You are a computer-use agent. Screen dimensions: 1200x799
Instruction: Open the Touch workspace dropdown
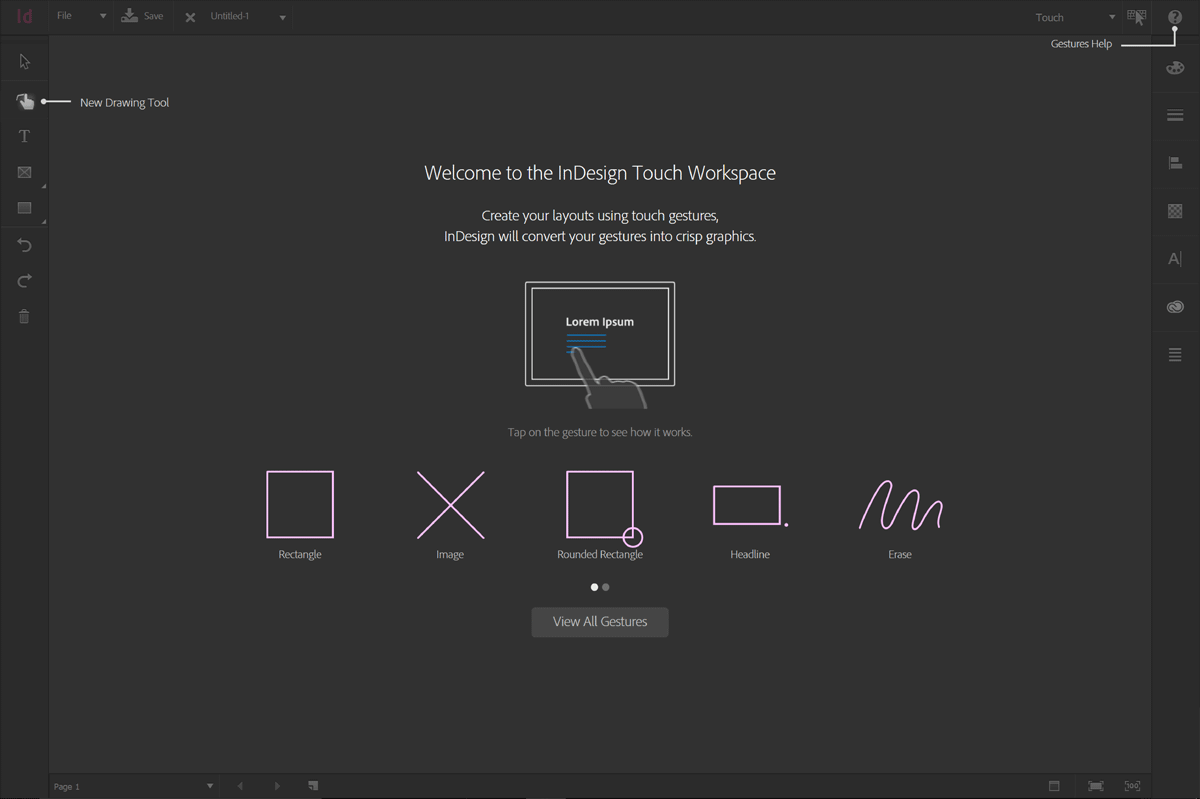click(1075, 17)
